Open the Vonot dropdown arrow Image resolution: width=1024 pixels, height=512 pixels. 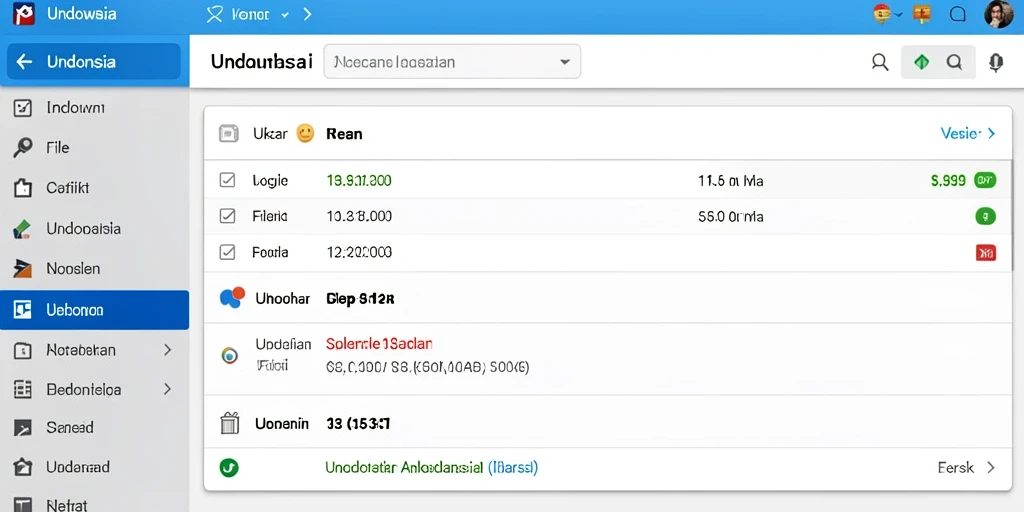click(x=285, y=15)
